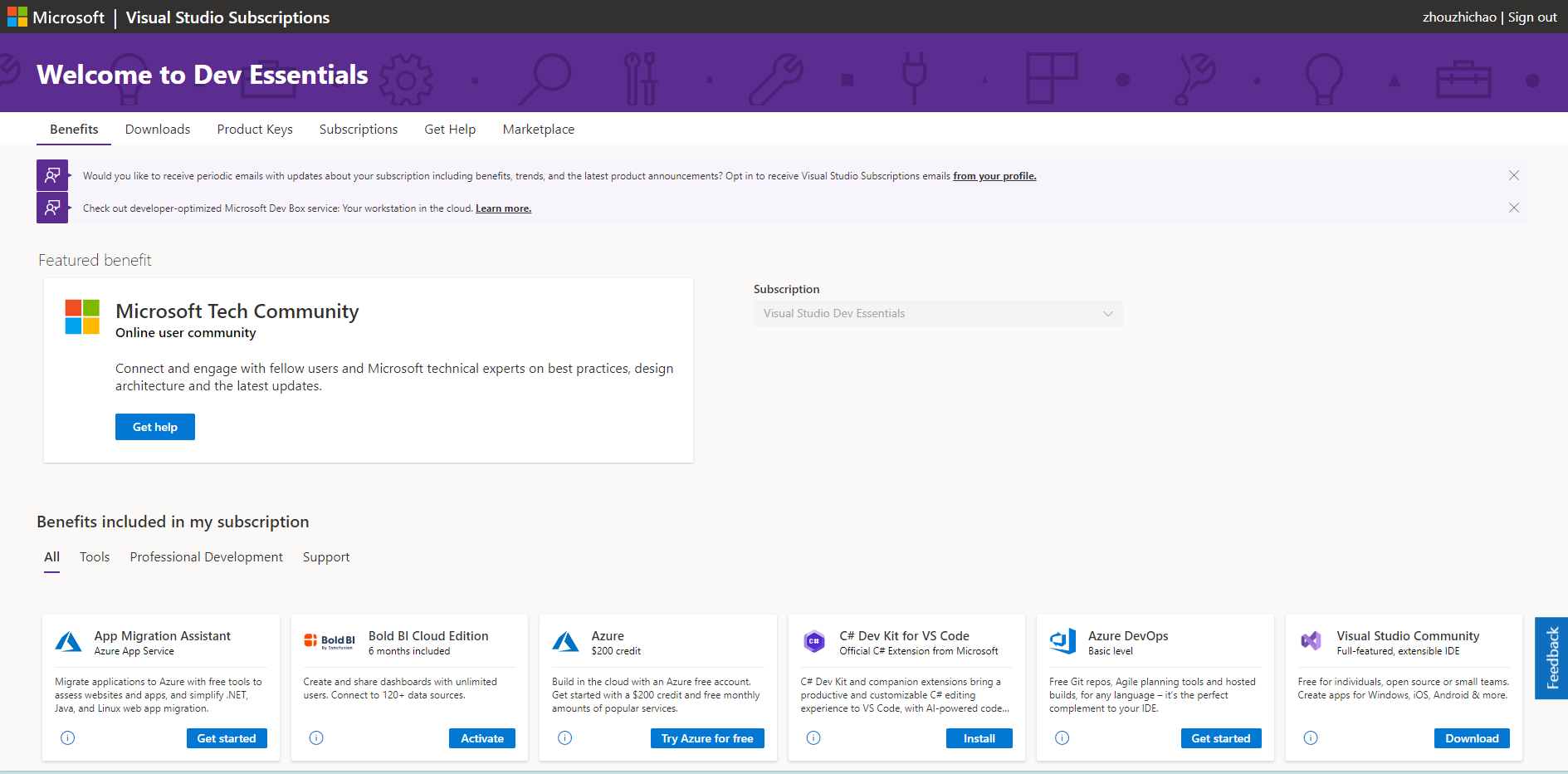Open info icon on Azure card
This screenshot has width=1568, height=774.
(x=565, y=737)
